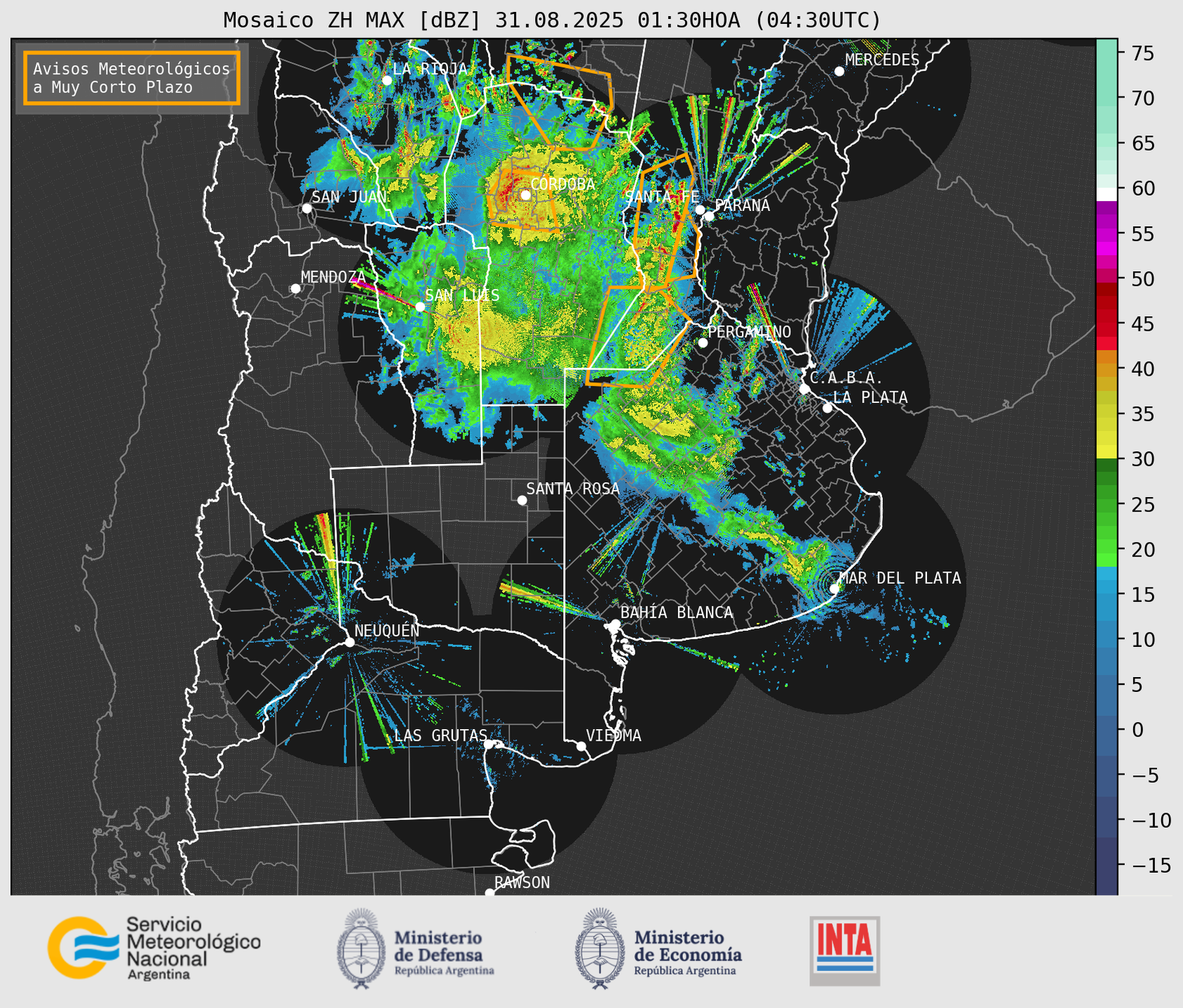Screen dimensions: 1183x1008
Task: Click the BAHÍA BLANCA label text
Action: tap(677, 613)
